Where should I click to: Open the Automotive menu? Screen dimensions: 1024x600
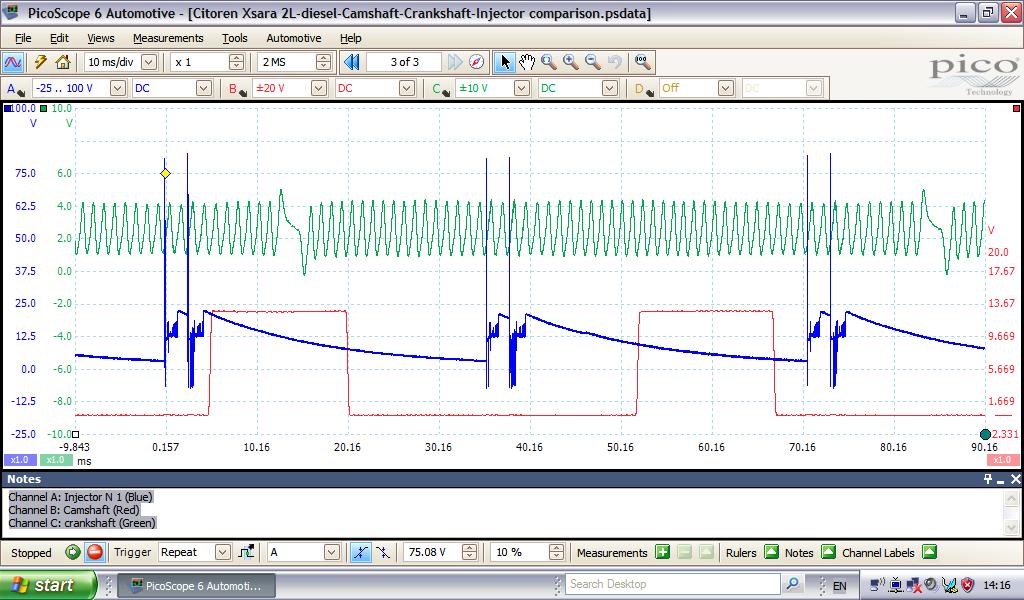294,38
